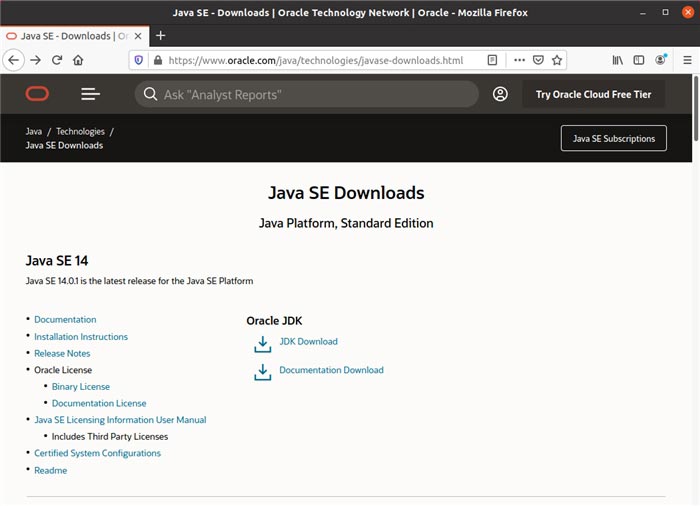Image resolution: width=700 pixels, height=506 pixels.
Task: Click the Oracle JDK heading text
Action: tap(274, 321)
